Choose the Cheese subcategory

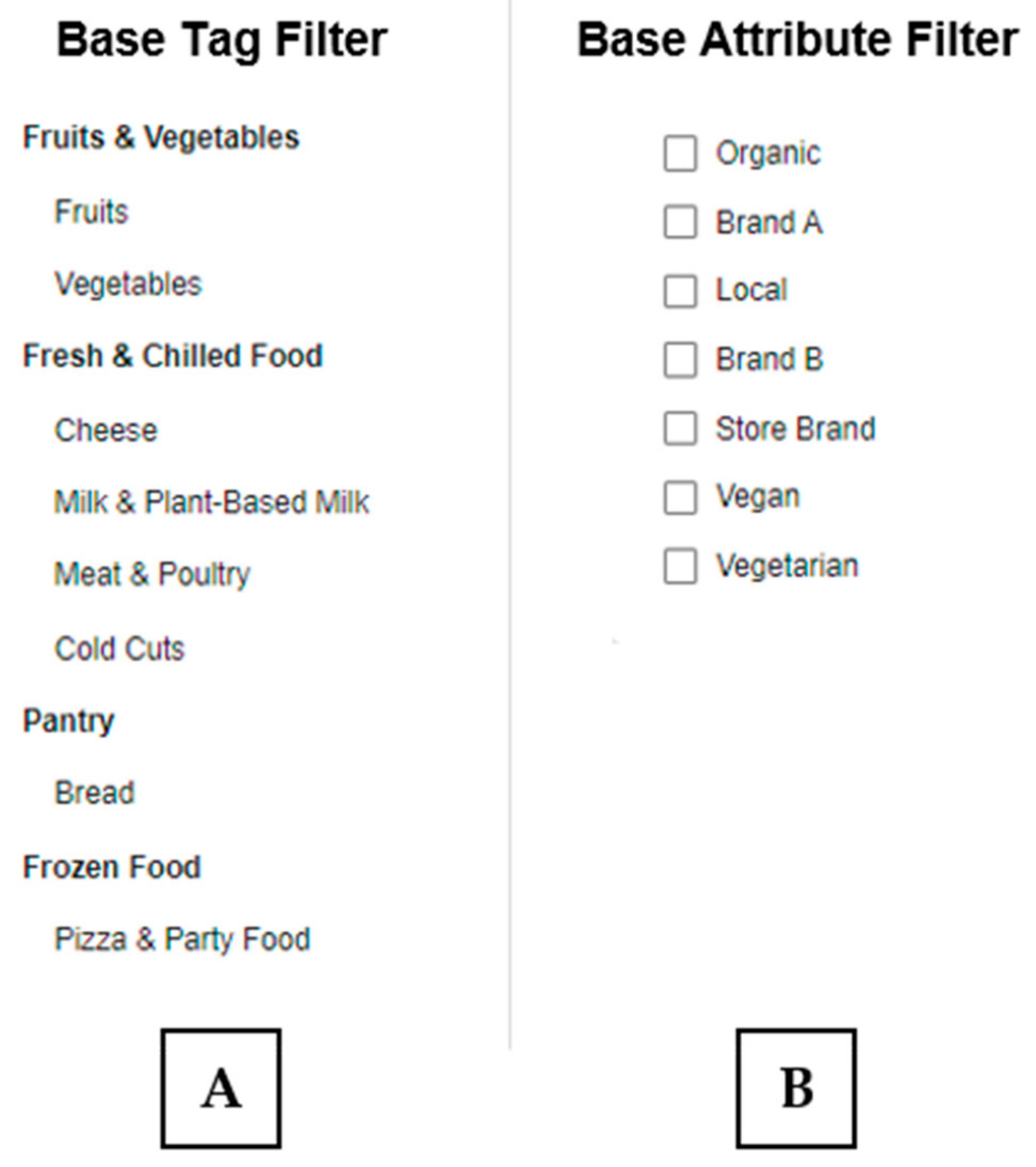tap(106, 430)
